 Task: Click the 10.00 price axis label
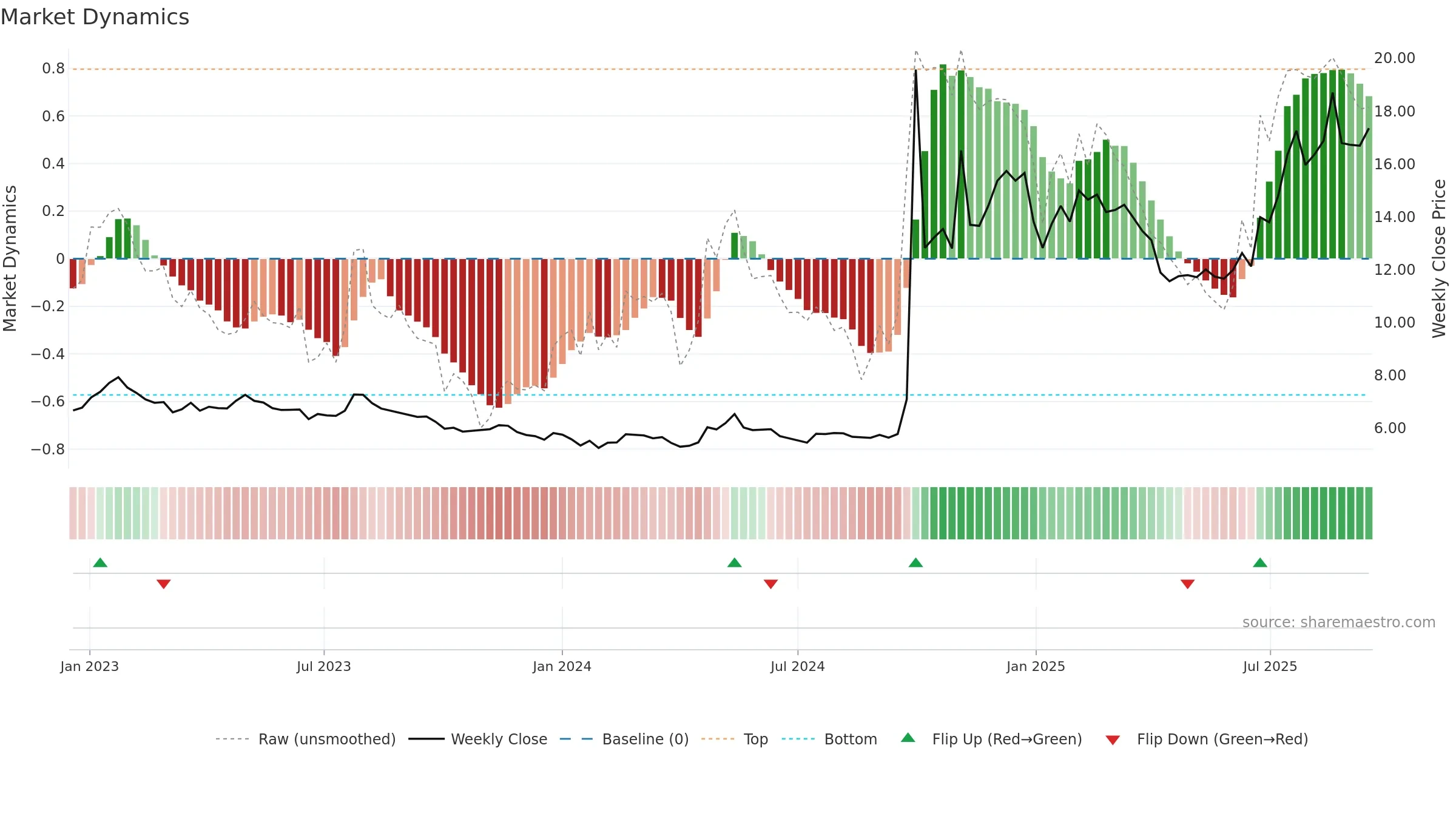point(1395,322)
